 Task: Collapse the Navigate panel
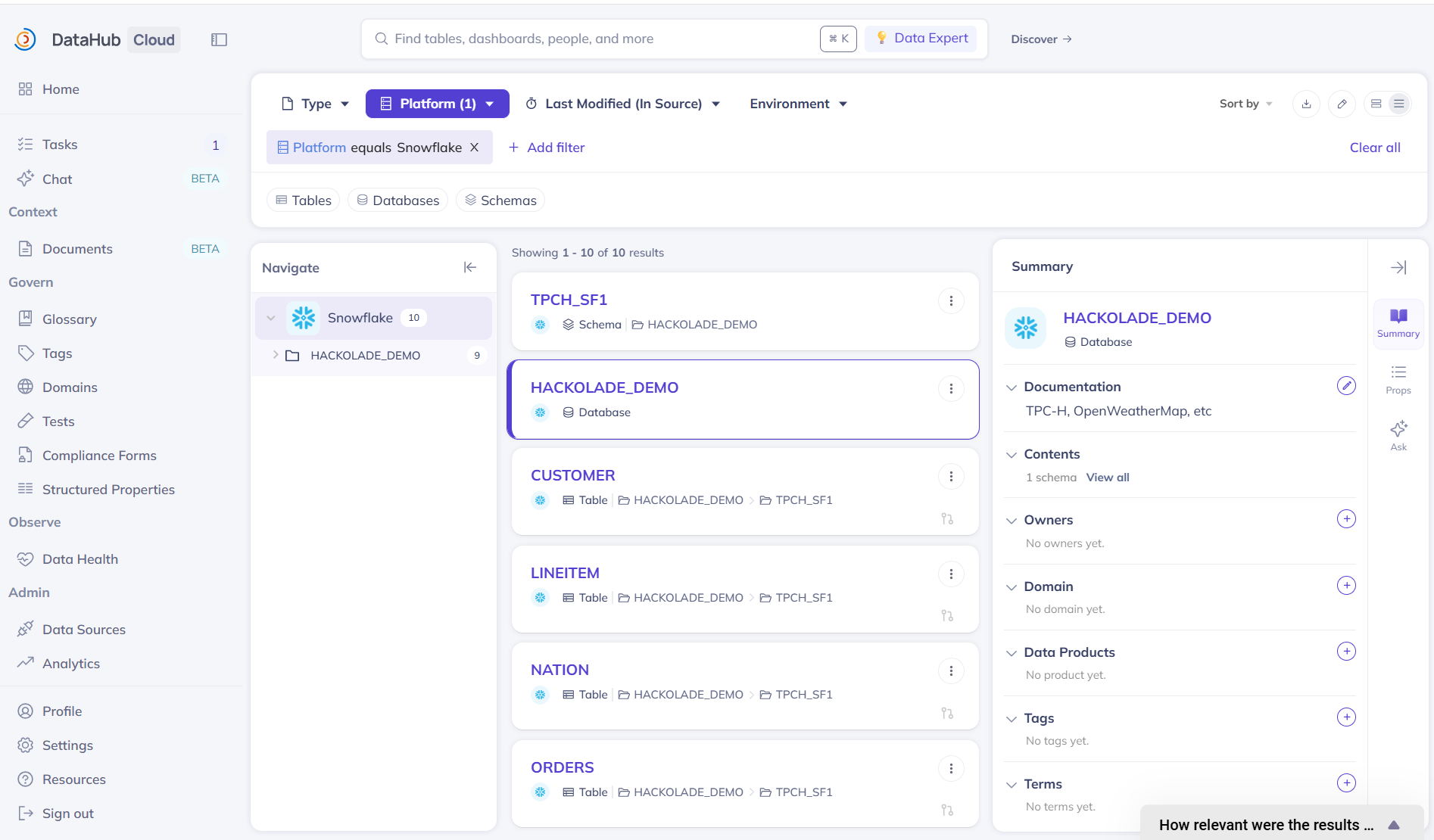(469, 267)
